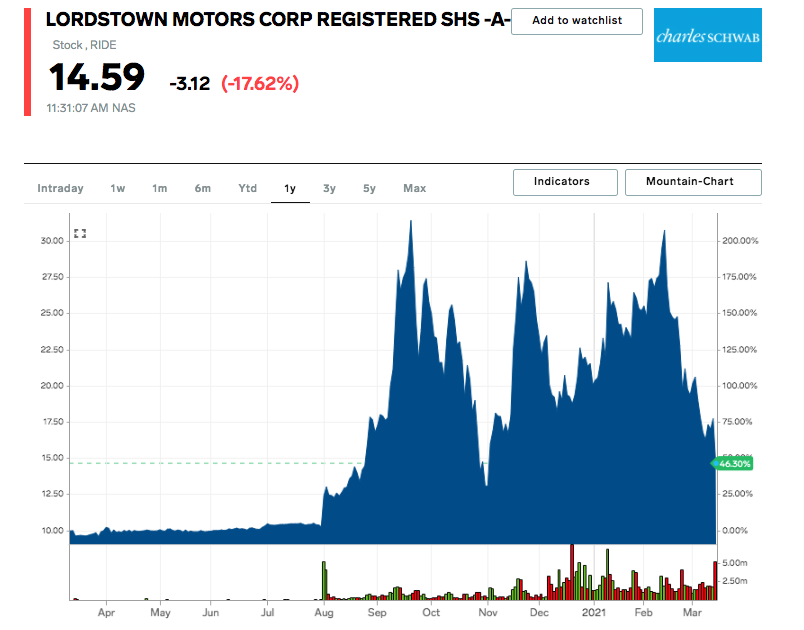The height and width of the screenshot is (630, 804).
Task: Click the percent change (-17.62%)
Action: coord(260,83)
